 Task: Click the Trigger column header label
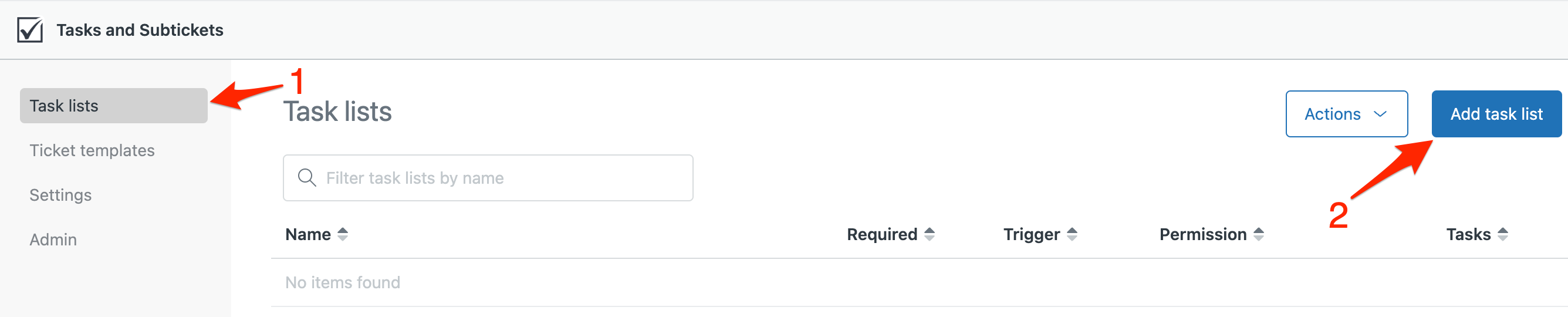coord(1031,234)
